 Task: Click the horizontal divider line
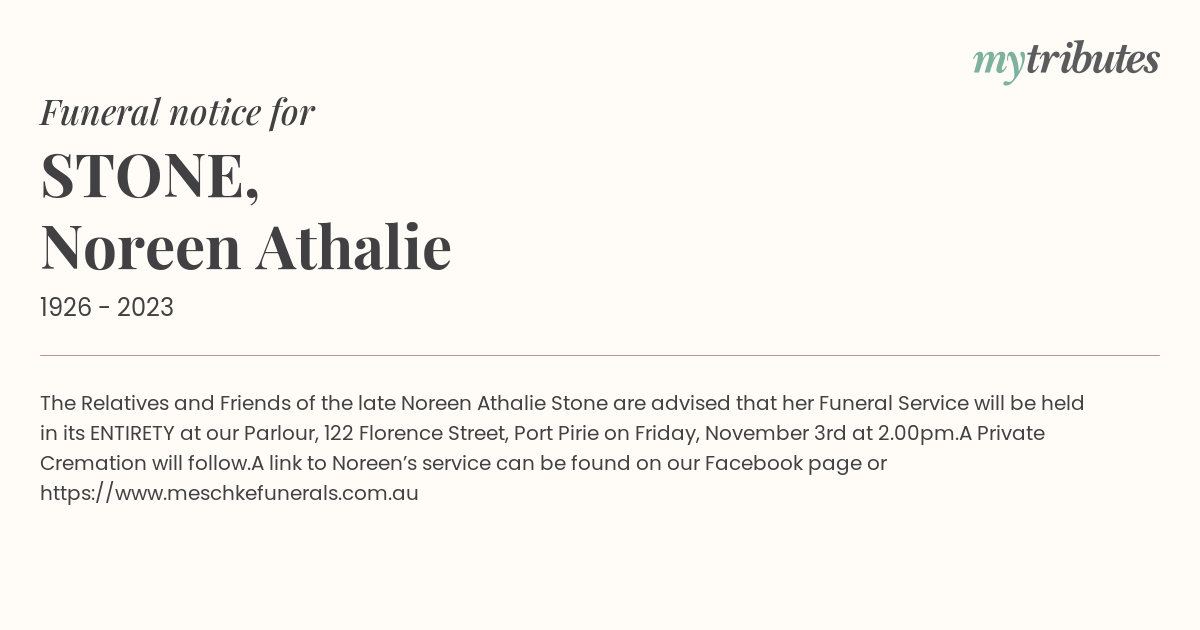pyautogui.click(x=600, y=355)
